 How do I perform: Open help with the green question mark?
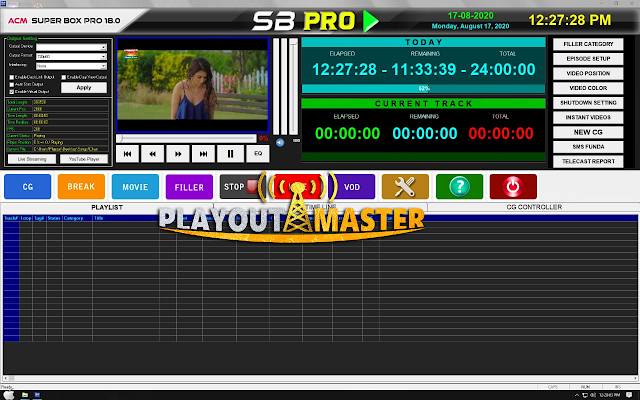[x=459, y=187]
